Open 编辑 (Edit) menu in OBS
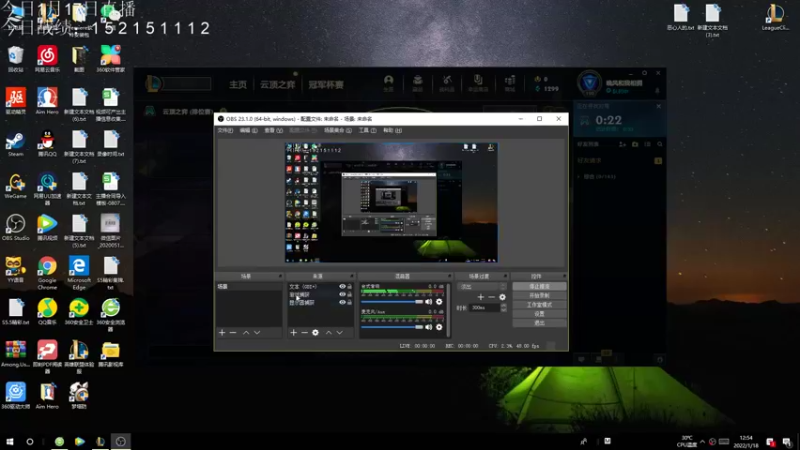 point(248,131)
